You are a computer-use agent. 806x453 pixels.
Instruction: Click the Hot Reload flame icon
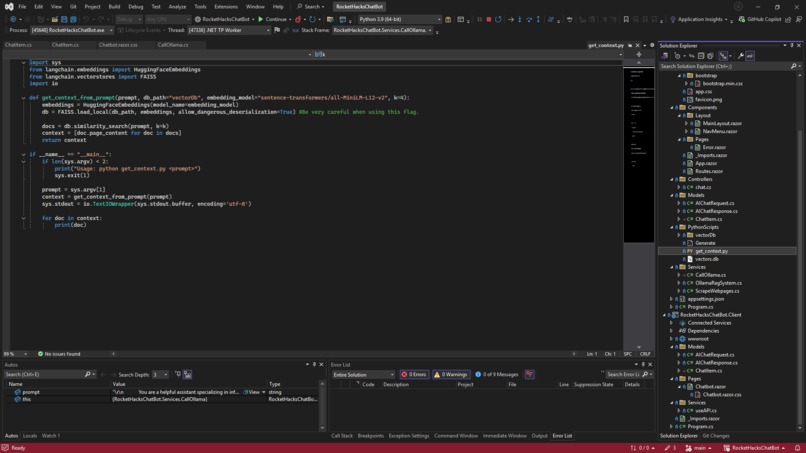298,19
